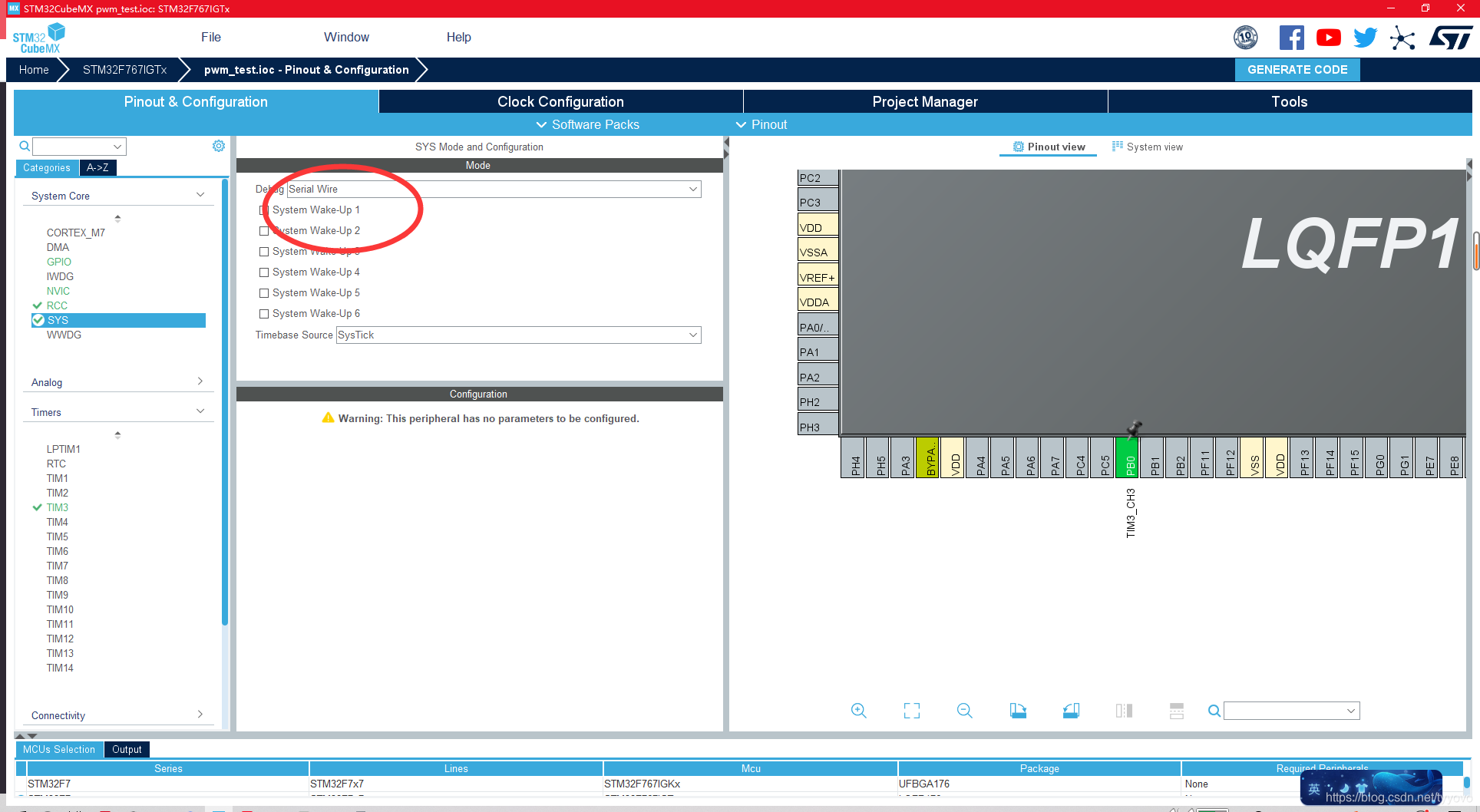1480x812 pixels.
Task: Switch to Output tab
Action: tap(127, 749)
